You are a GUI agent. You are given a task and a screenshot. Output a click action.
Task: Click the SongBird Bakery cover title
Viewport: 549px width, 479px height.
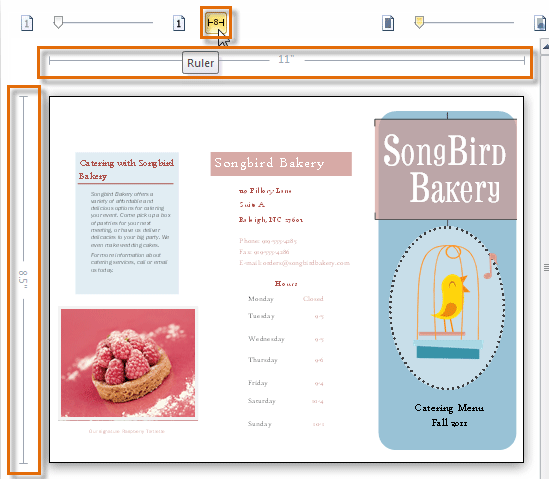(x=446, y=169)
